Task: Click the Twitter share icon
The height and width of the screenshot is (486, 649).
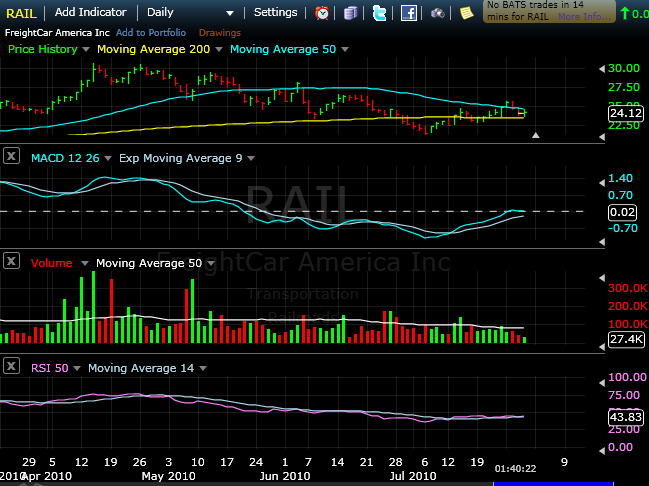Action: (x=379, y=13)
